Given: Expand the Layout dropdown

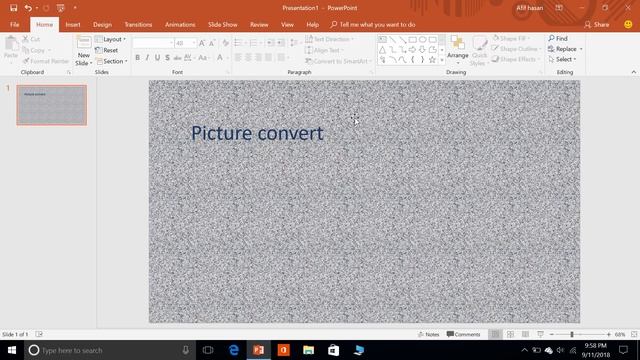Looking at the screenshot, I should (x=110, y=39).
